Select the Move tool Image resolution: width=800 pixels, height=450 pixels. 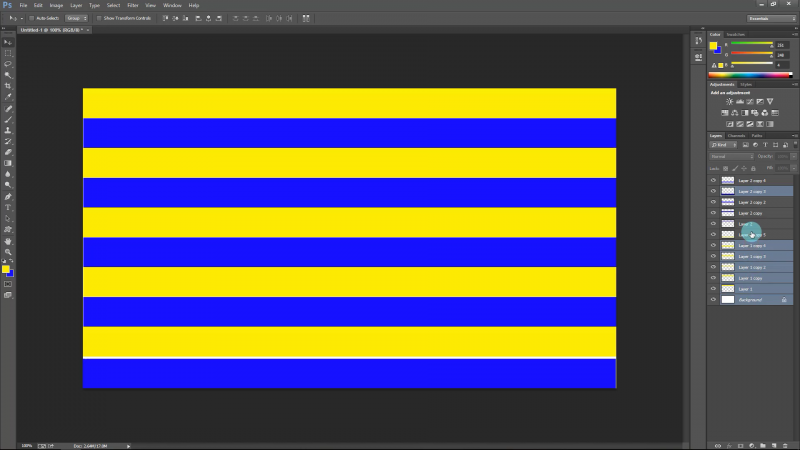coord(8,42)
